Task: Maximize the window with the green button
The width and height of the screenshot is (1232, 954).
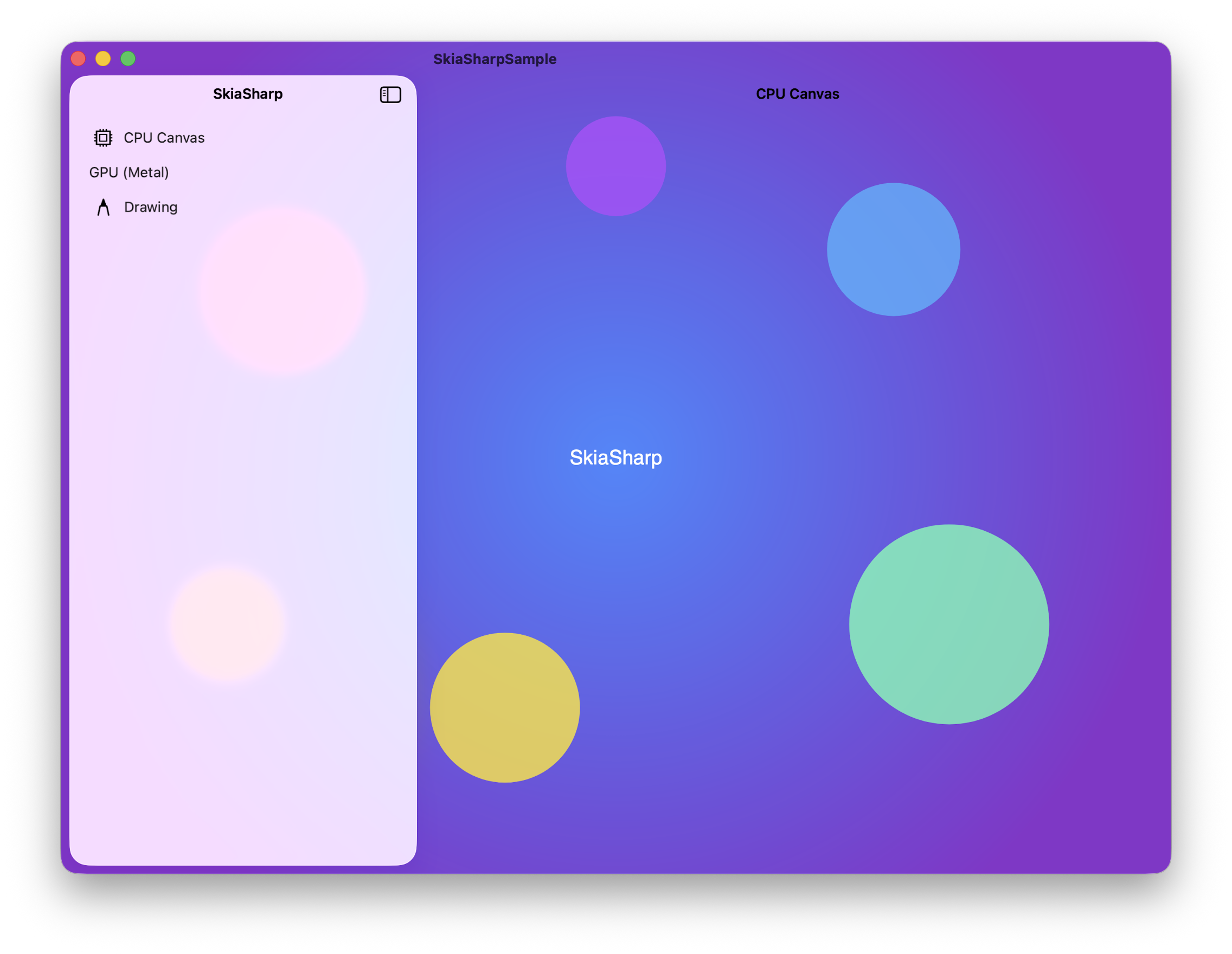Action: click(128, 59)
